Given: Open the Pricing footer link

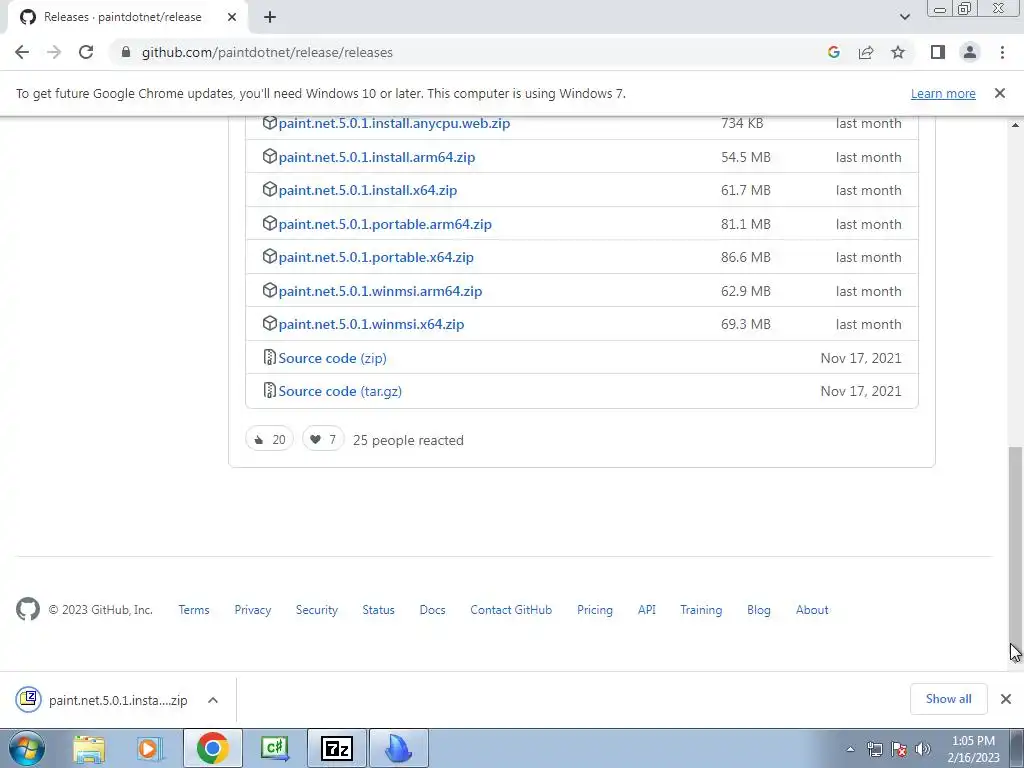Looking at the screenshot, I should coord(595,610).
